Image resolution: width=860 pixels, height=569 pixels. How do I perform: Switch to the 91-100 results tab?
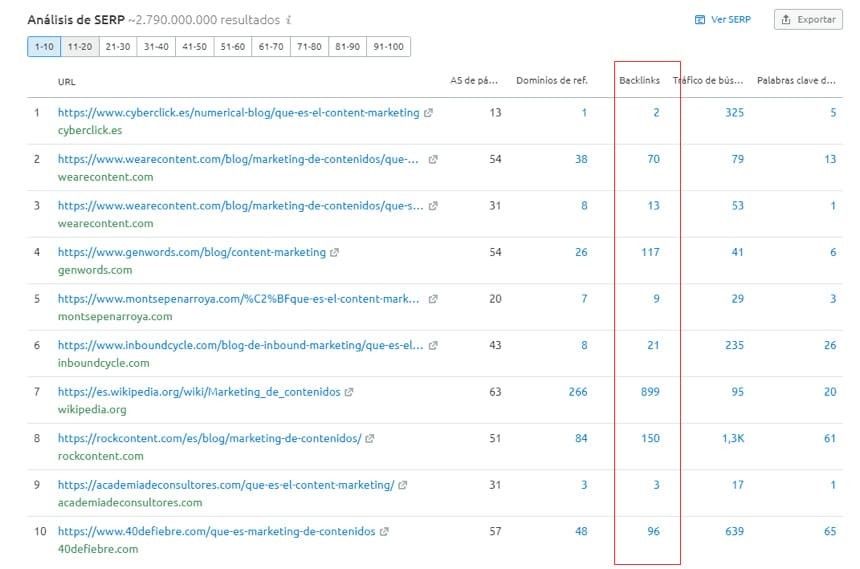(388, 47)
